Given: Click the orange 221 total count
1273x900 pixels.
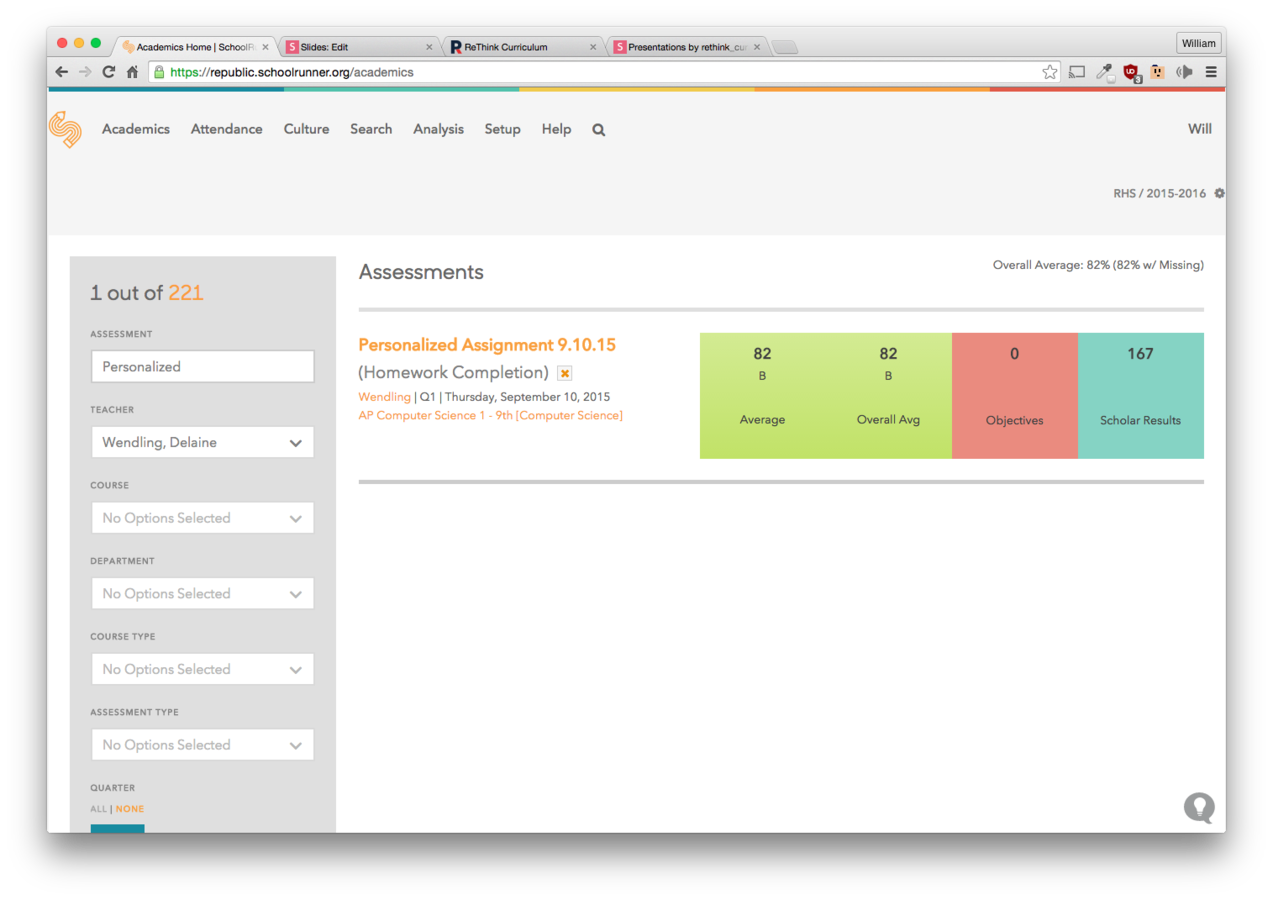Looking at the screenshot, I should point(185,293).
